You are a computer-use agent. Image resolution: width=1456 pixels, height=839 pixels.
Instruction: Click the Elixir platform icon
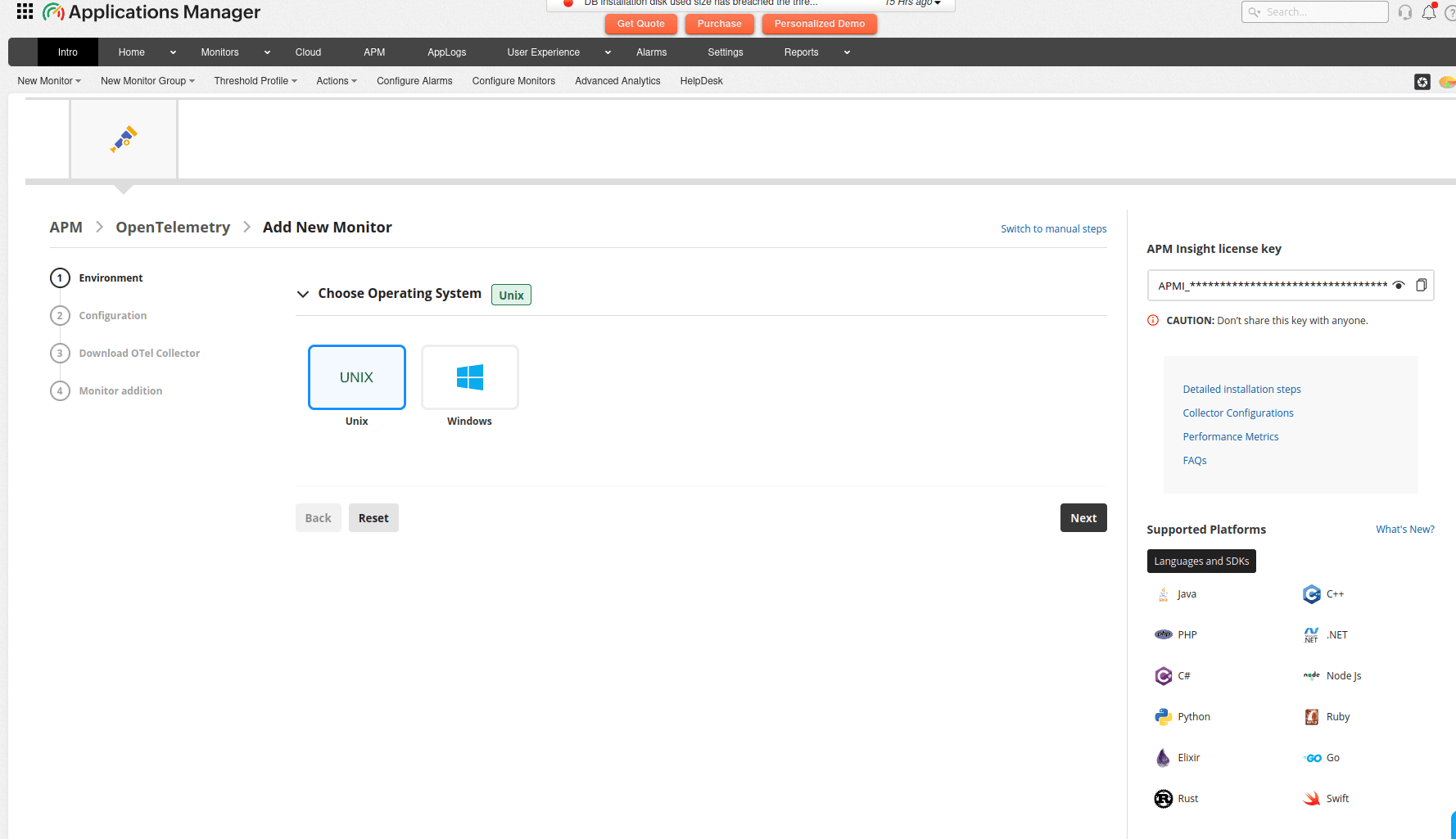(x=1164, y=757)
